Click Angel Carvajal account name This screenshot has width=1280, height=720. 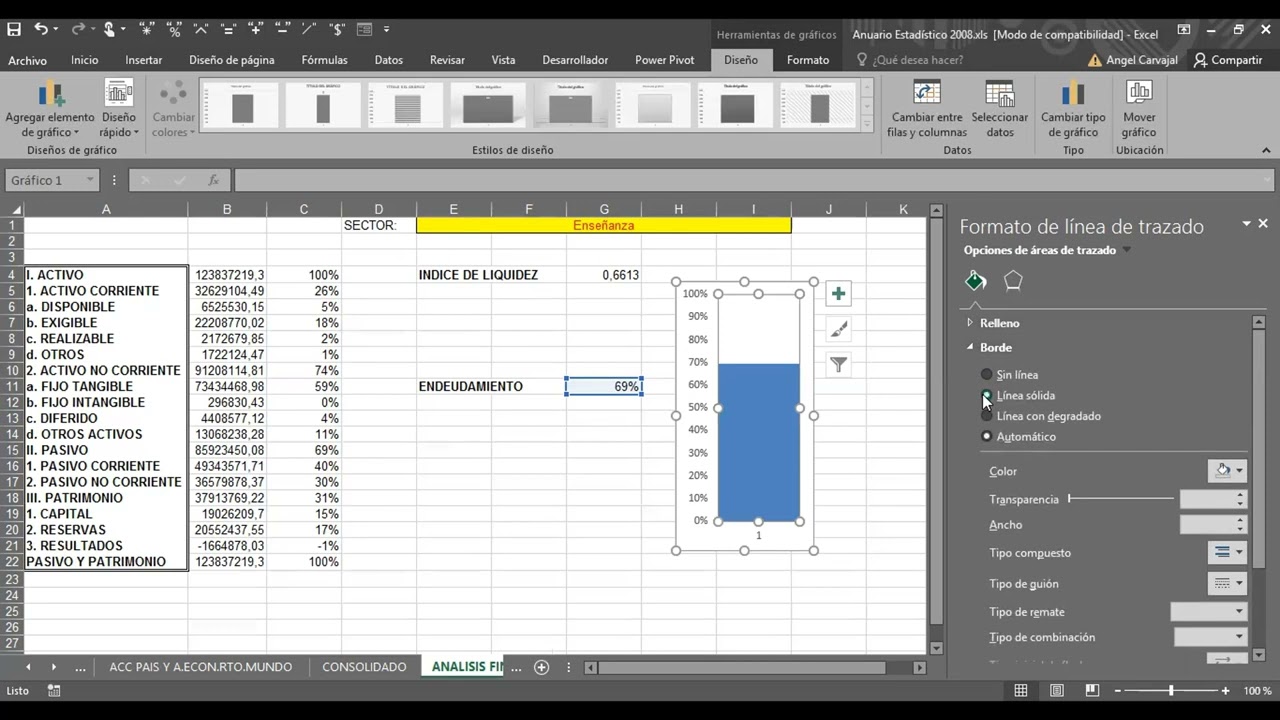(1141, 60)
